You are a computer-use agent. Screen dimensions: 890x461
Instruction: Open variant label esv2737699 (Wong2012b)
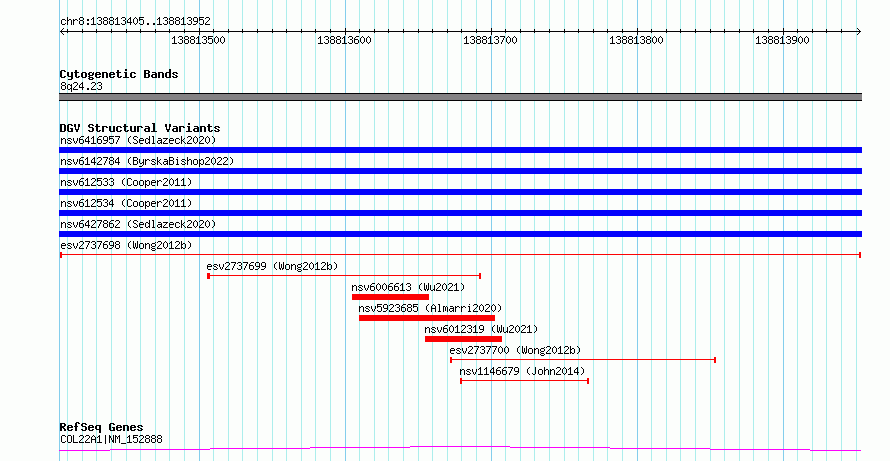(x=272, y=266)
